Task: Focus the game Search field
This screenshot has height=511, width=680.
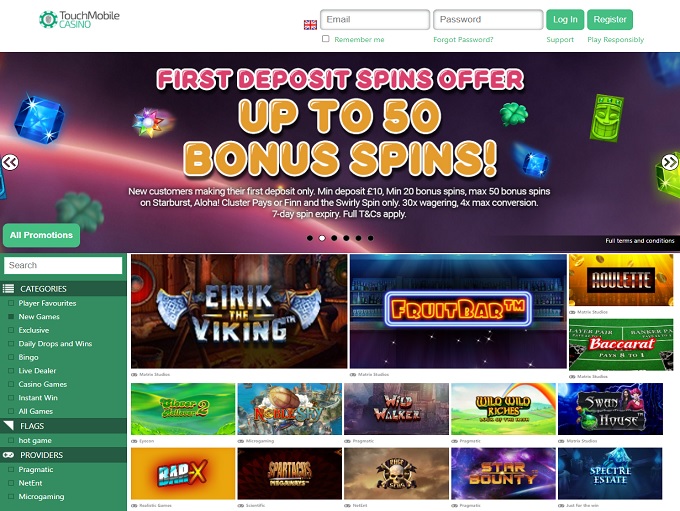Action: tap(63, 265)
